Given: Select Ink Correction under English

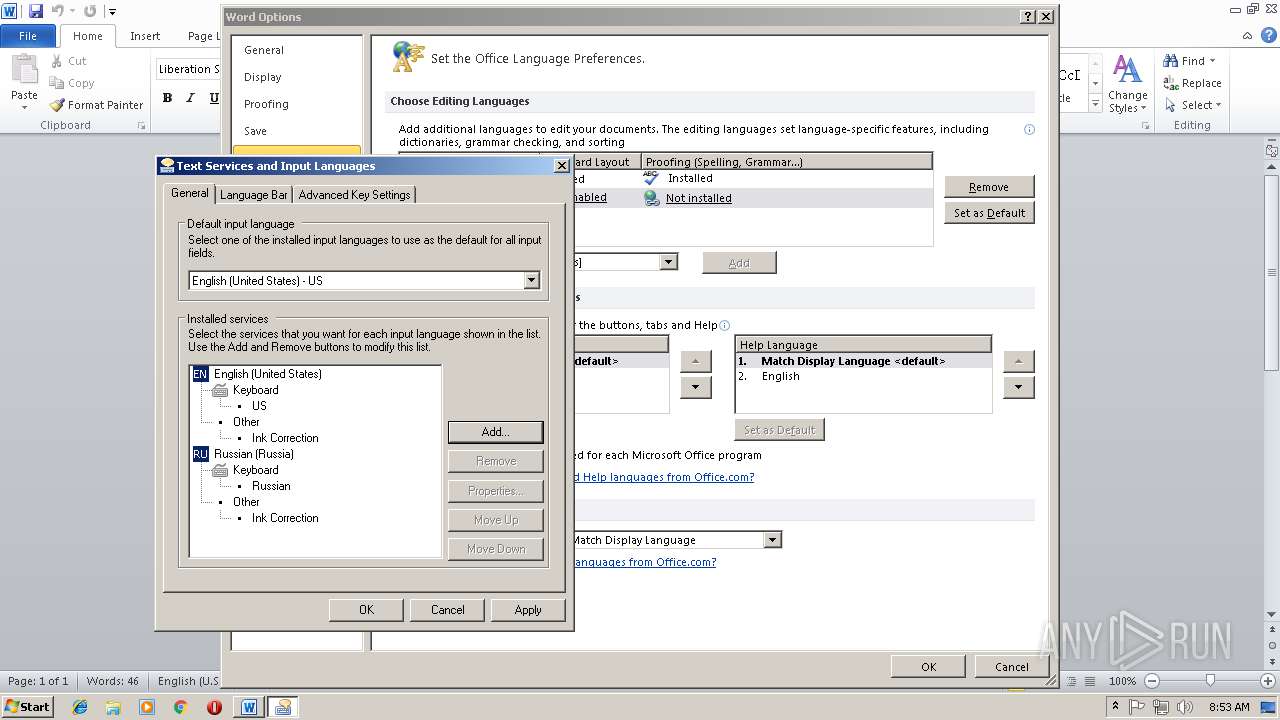Looking at the screenshot, I should click(x=285, y=438).
